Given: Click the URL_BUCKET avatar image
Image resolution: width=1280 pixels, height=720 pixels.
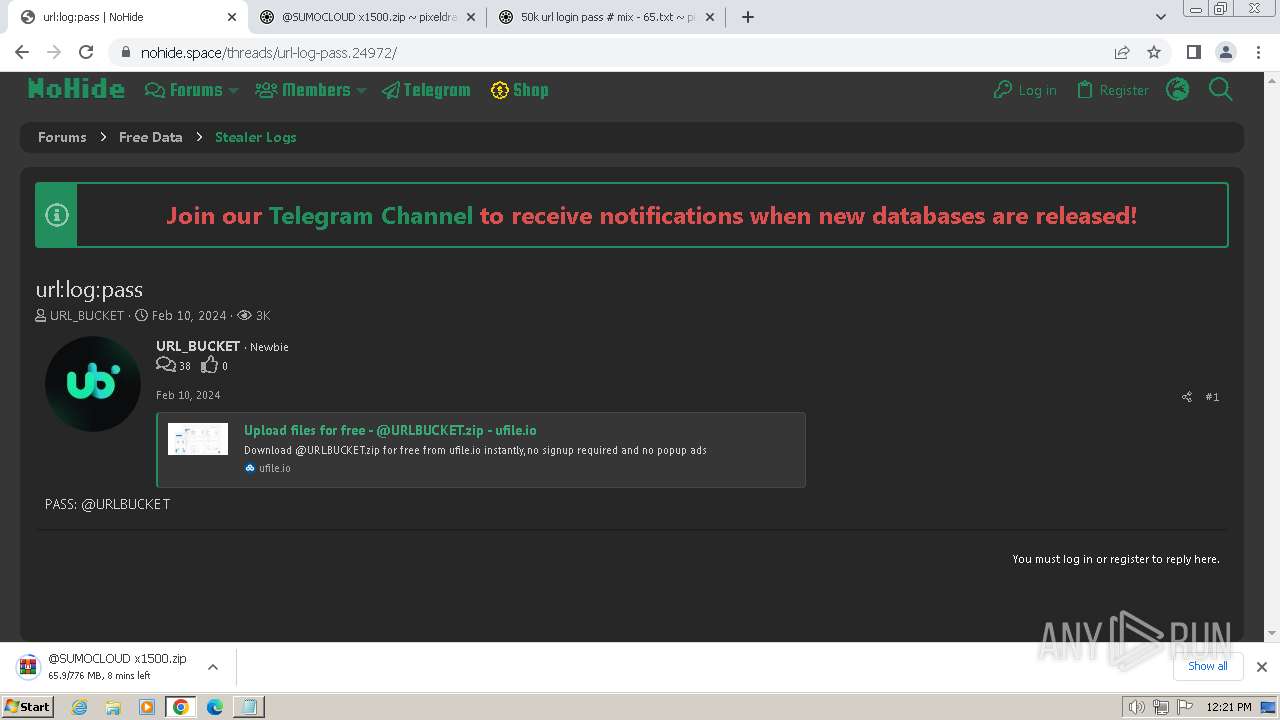Looking at the screenshot, I should click(93, 384).
